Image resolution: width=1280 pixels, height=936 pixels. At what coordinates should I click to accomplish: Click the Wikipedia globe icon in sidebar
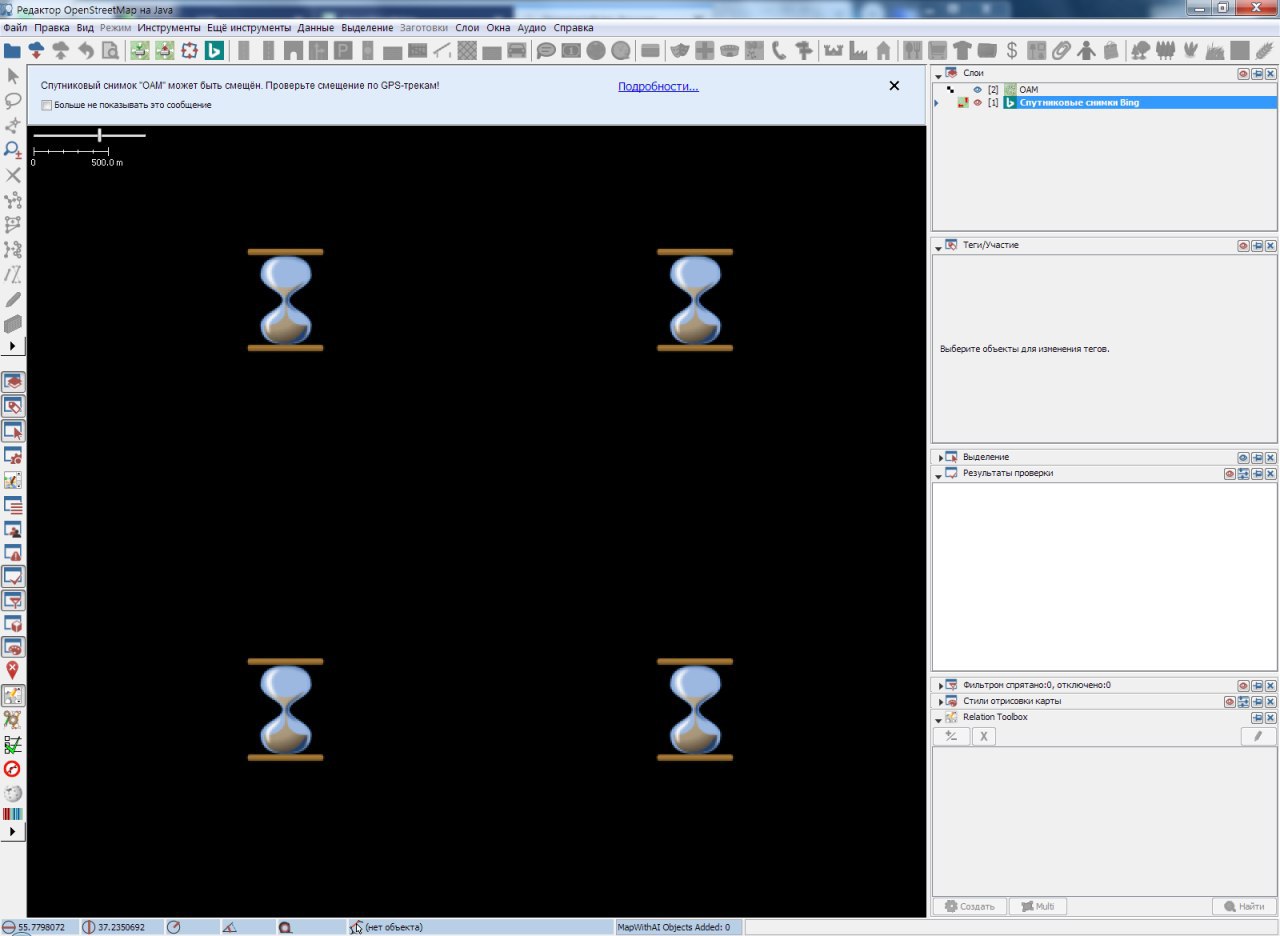click(x=13, y=793)
